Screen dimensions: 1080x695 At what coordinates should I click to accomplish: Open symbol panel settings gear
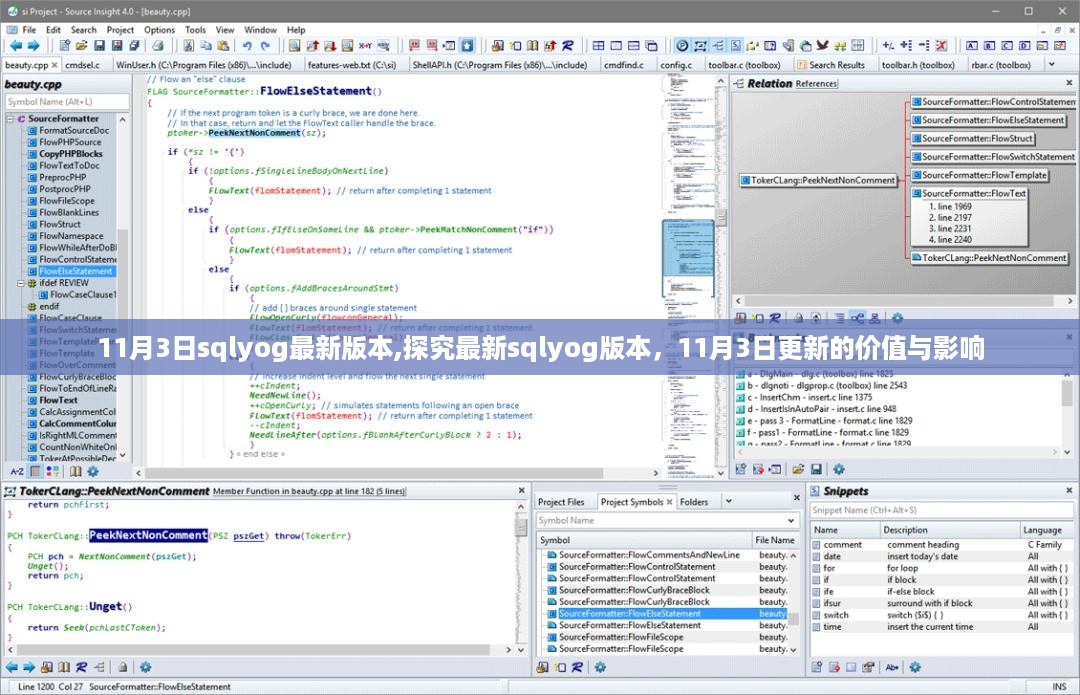(x=93, y=472)
